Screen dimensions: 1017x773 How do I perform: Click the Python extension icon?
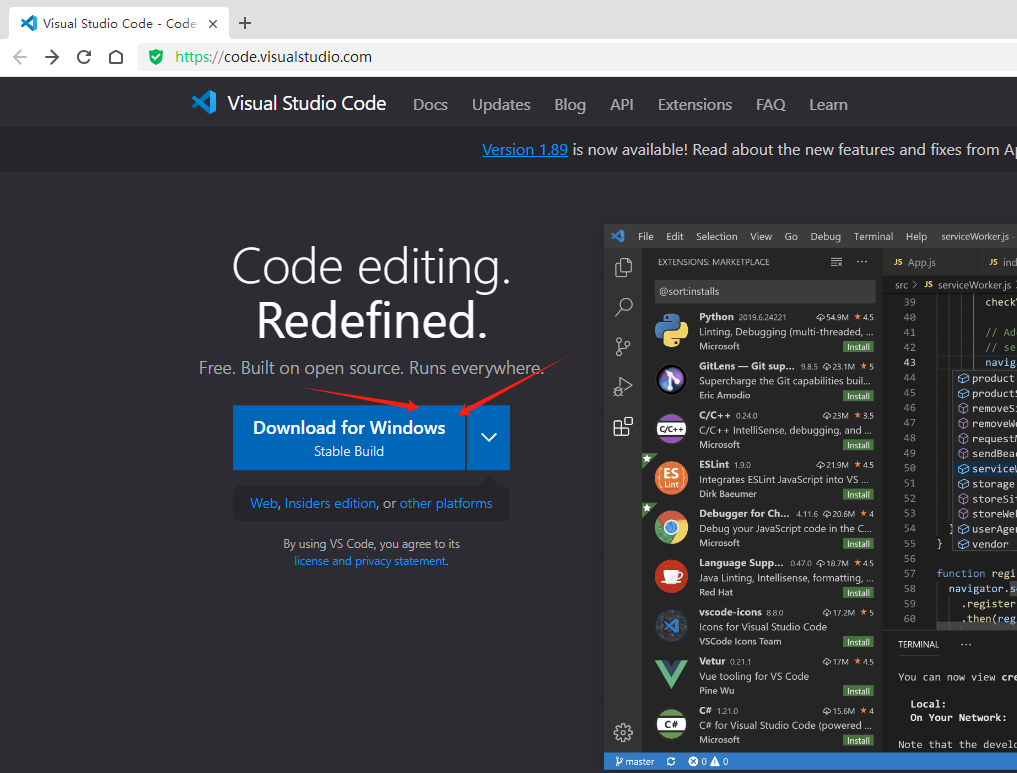click(671, 330)
